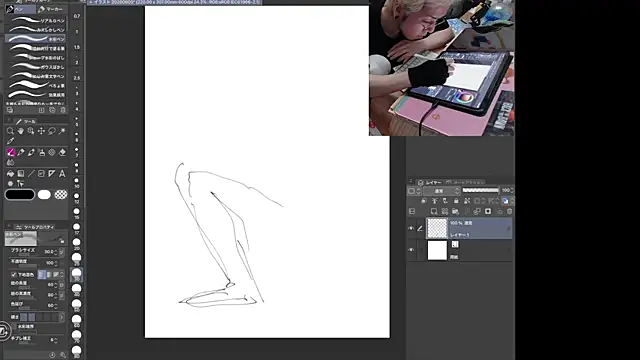Select the Correct line tool
This screenshot has height=360, width=640.
click(20, 184)
